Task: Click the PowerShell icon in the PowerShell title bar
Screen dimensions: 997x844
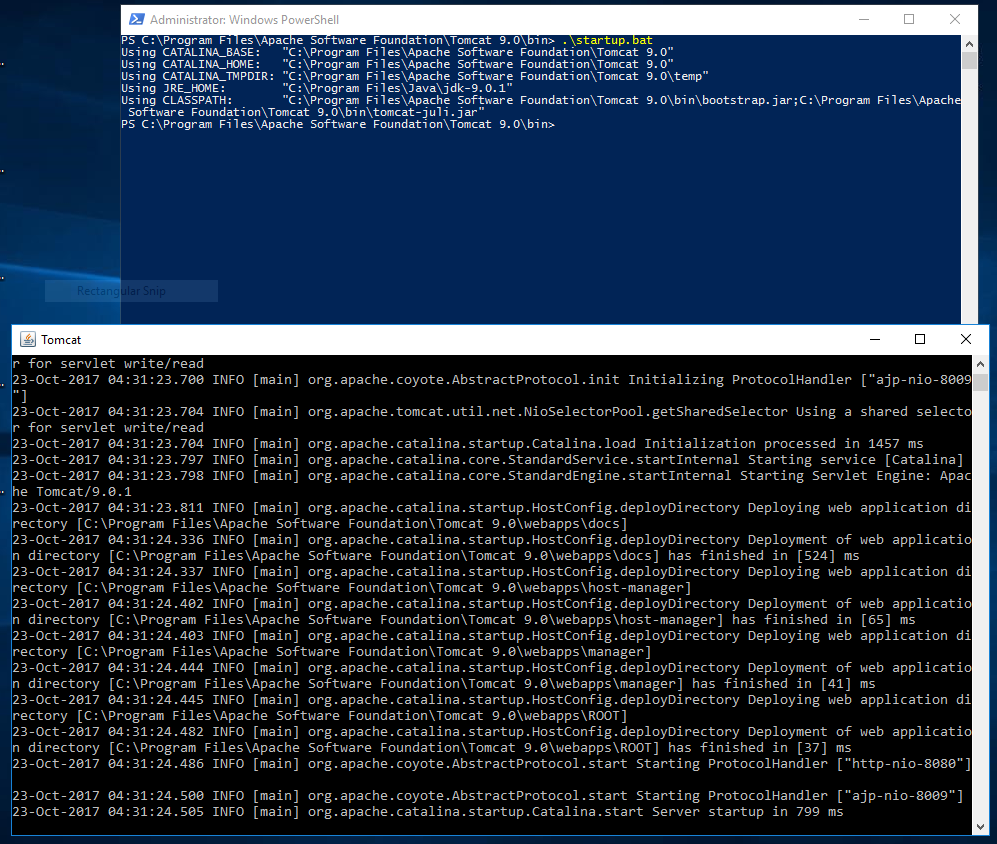Action: pyautogui.click(x=136, y=19)
